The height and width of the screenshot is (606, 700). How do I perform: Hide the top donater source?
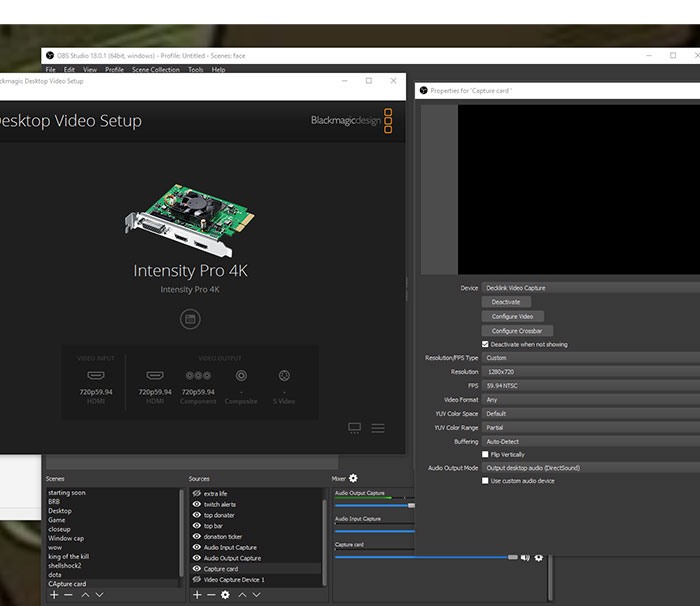(x=196, y=515)
